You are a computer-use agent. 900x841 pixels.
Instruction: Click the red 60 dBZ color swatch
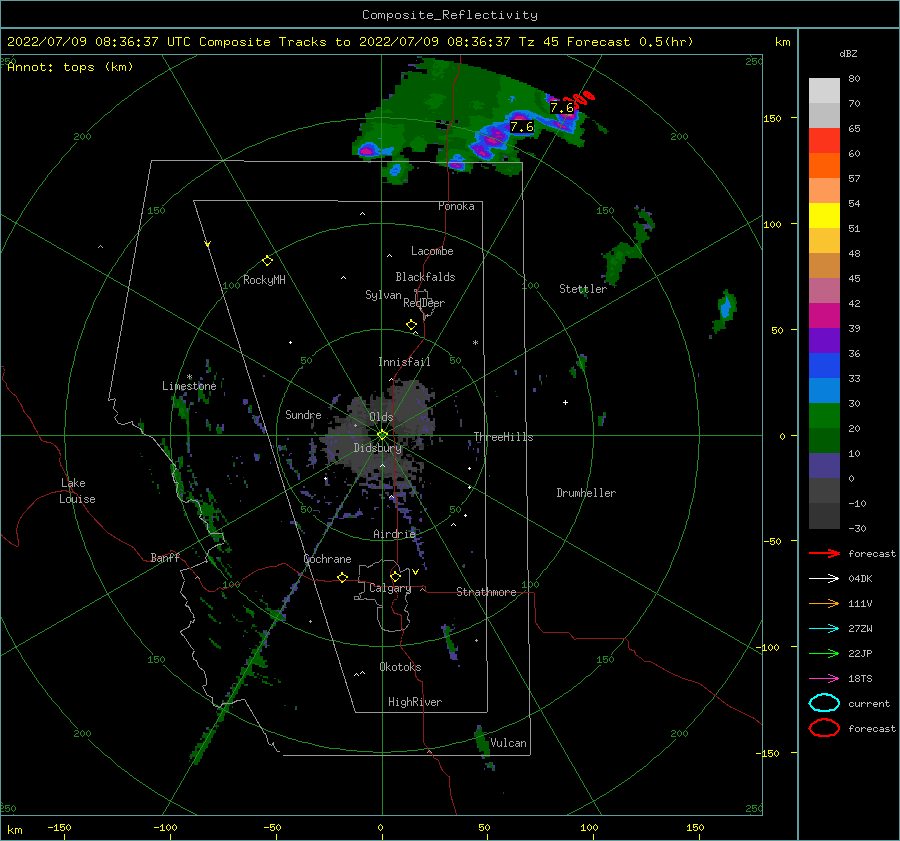pos(824,141)
